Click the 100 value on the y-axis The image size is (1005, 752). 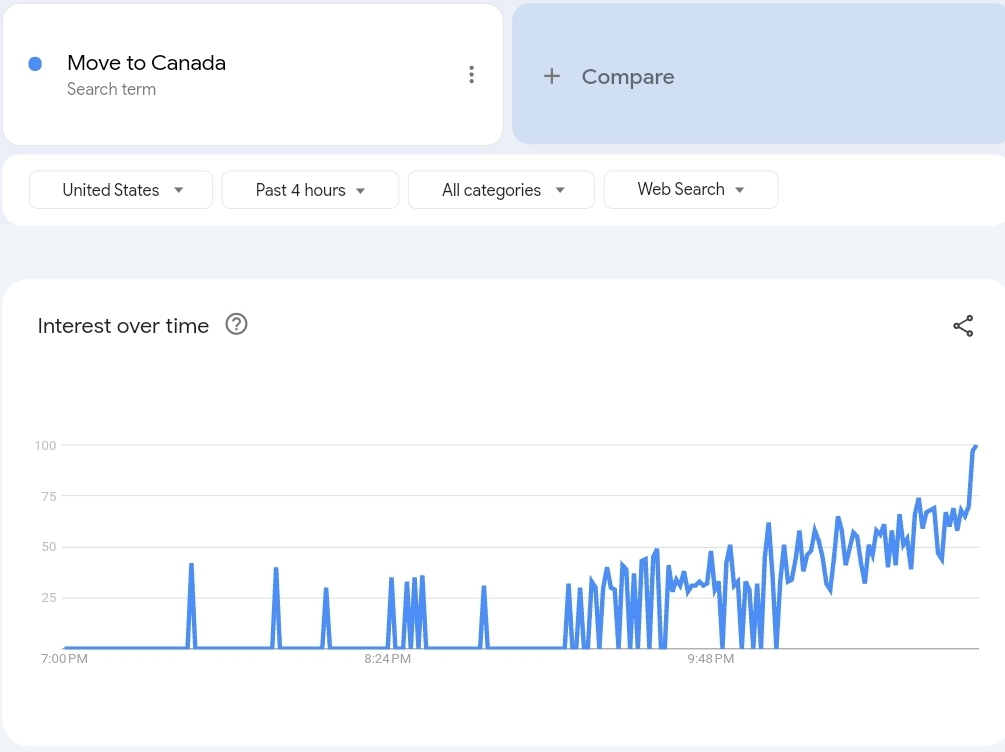click(46, 445)
